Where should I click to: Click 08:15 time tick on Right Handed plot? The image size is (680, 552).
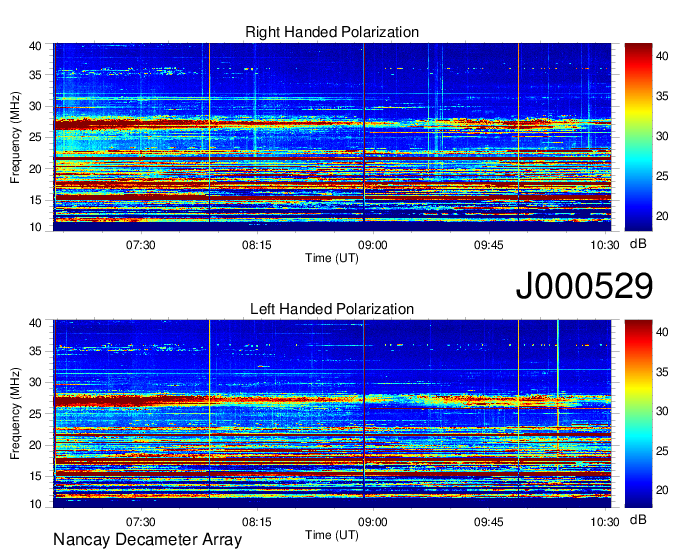point(257,245)
